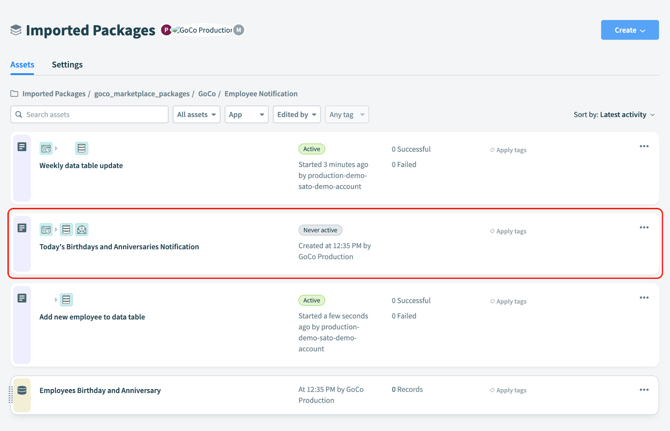Switch to the Settings tab
Screen dimensions: 670x431
point(67,65)
